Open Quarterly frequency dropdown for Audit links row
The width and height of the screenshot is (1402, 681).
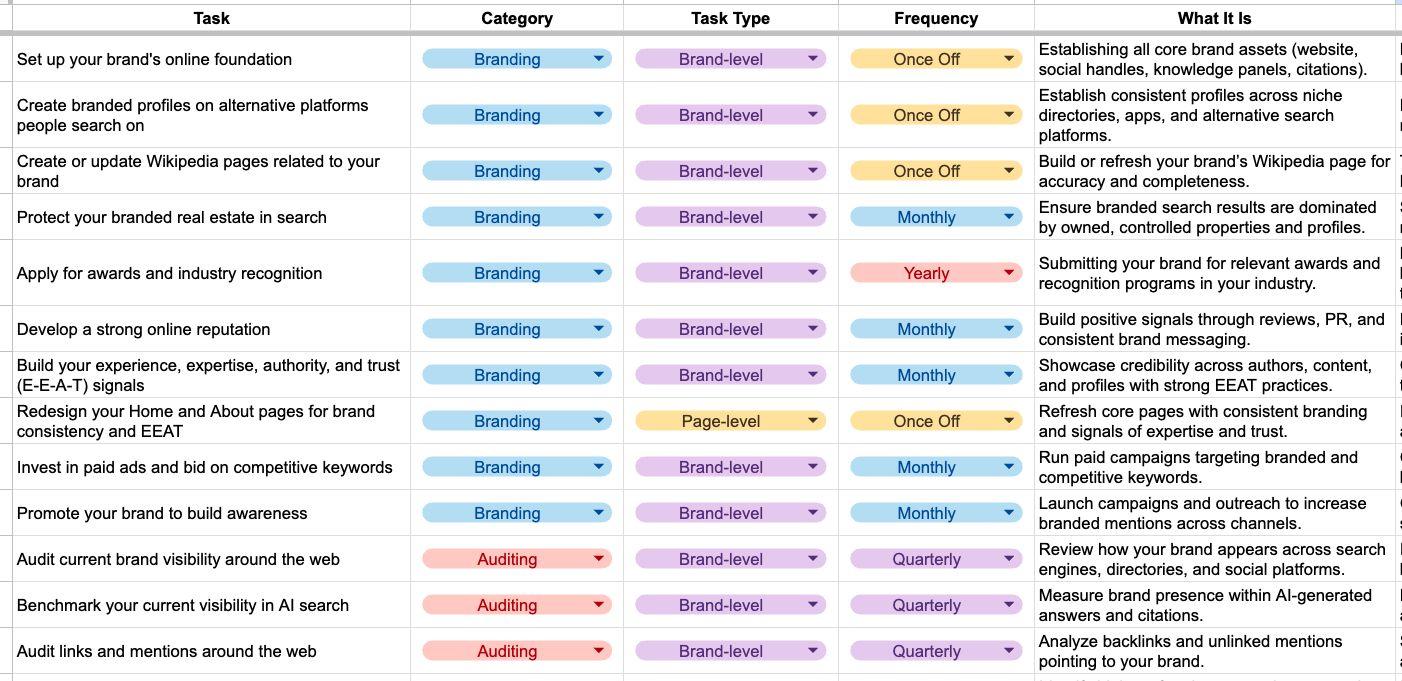(x=936, y=651)
